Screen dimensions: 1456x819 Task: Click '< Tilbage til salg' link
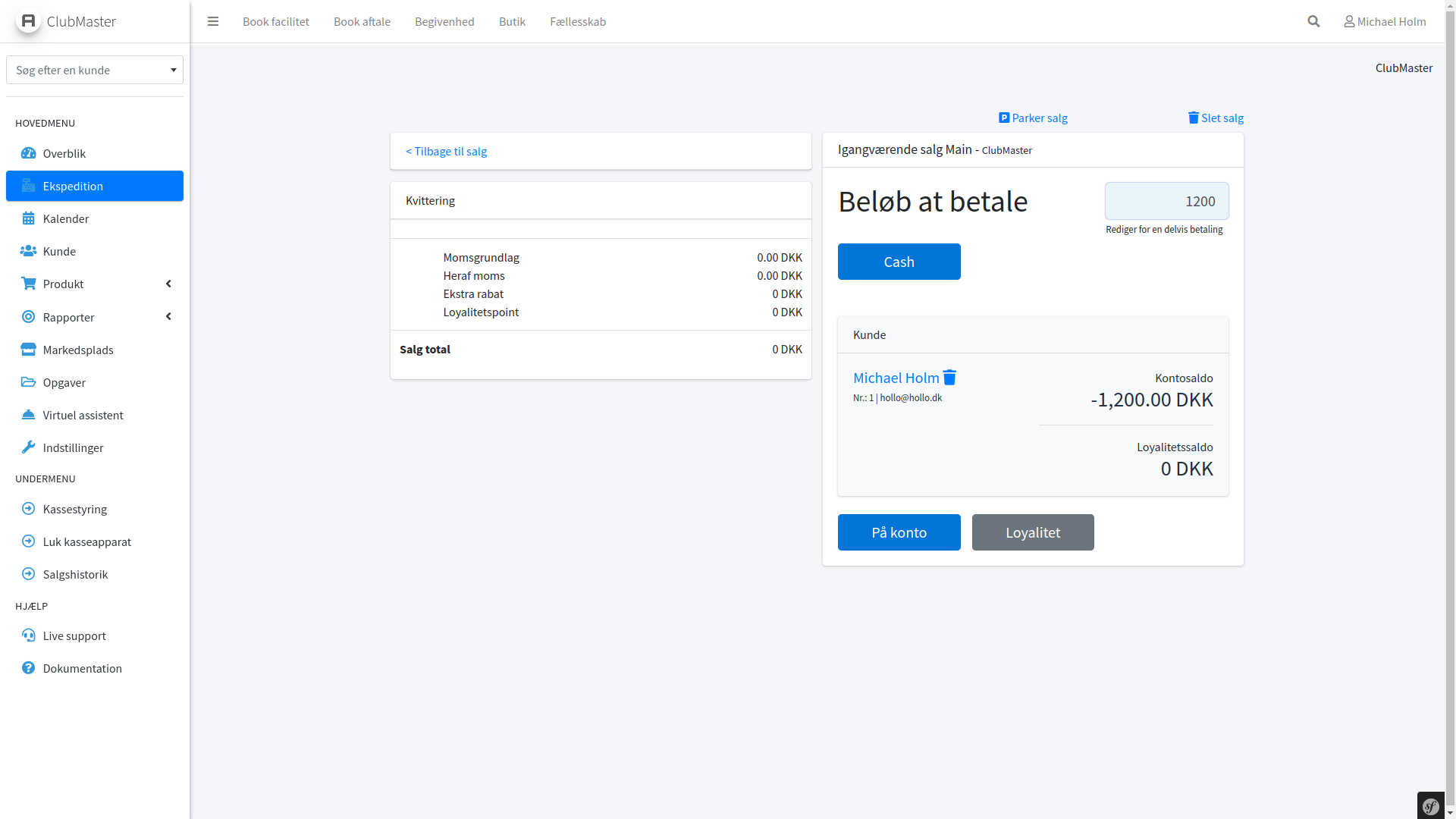click(446, 151)
